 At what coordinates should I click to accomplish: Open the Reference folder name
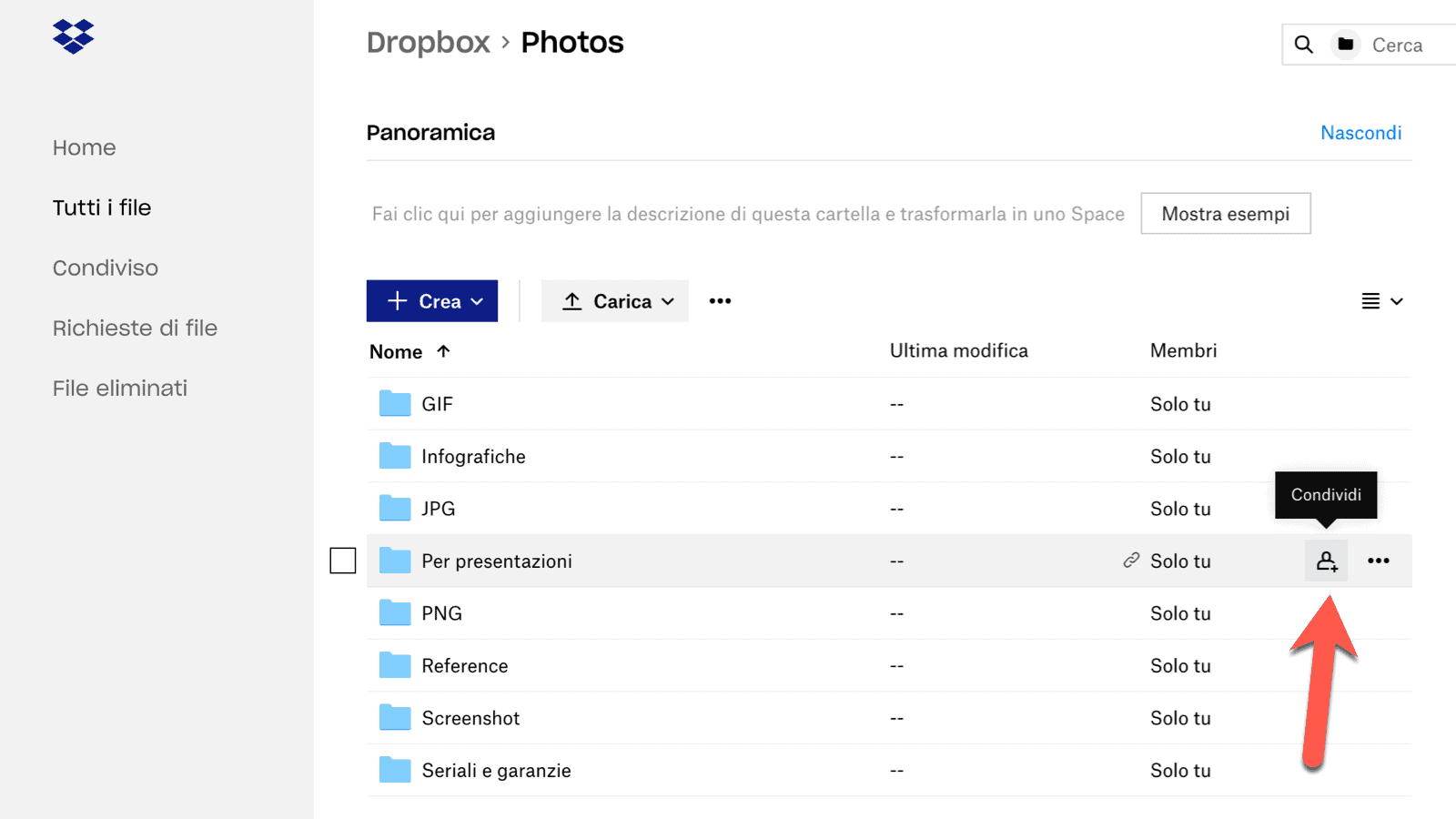(464, 666)
